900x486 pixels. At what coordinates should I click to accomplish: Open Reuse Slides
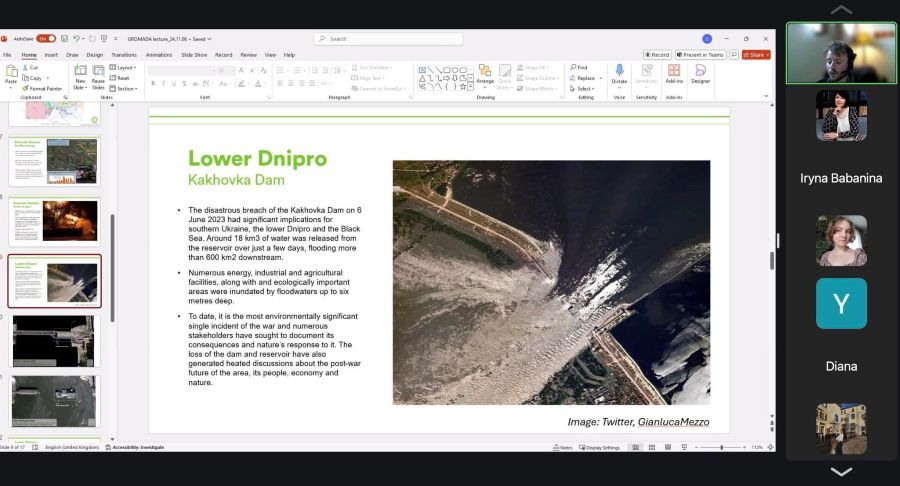[x=98, y=77]
